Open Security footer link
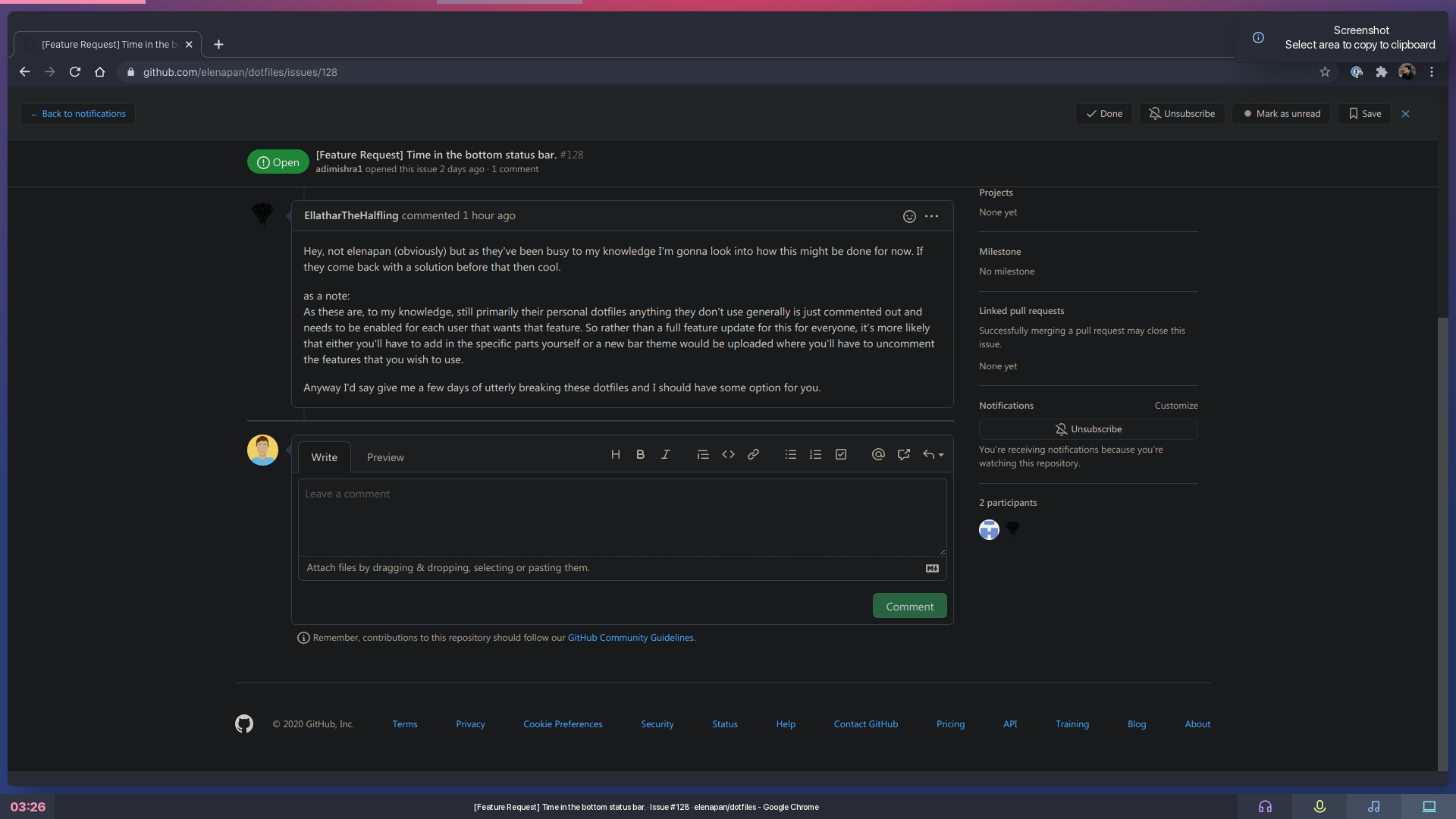The image size is (1456, 819). (657, 724)
